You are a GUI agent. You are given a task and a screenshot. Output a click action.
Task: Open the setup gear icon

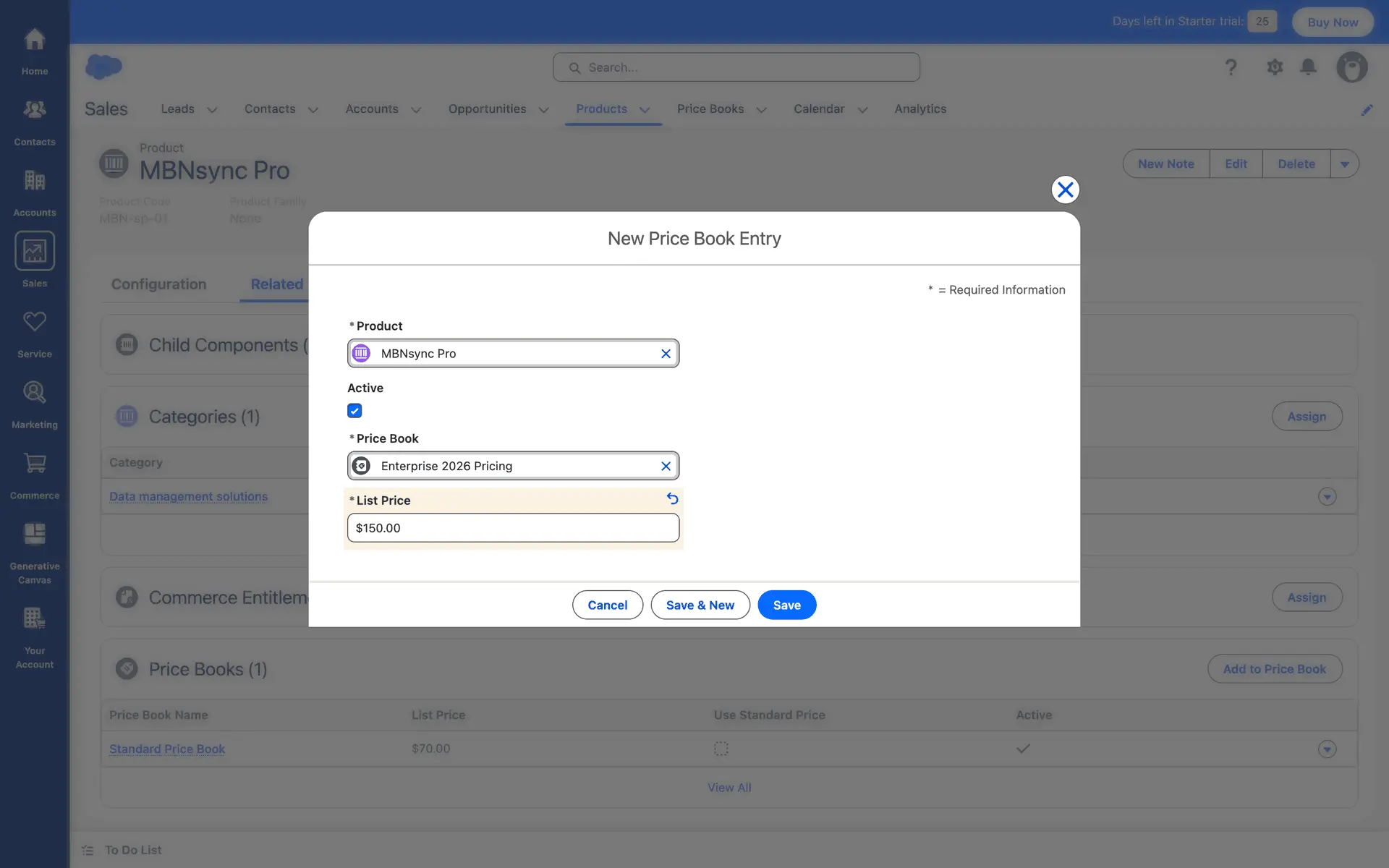pyautogui.click(x=1275, y=67)
